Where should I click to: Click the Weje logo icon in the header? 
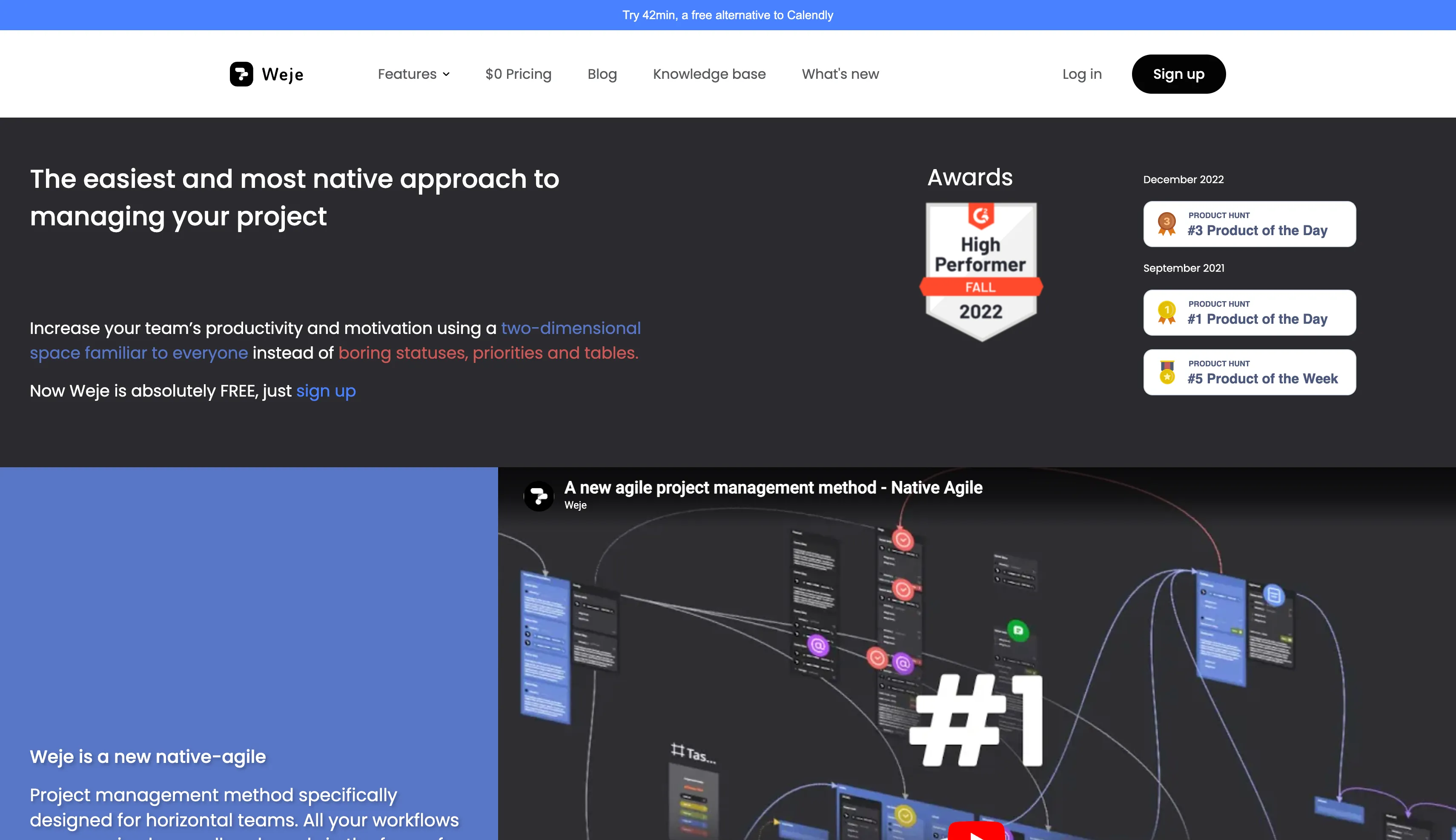click(241, 74)
